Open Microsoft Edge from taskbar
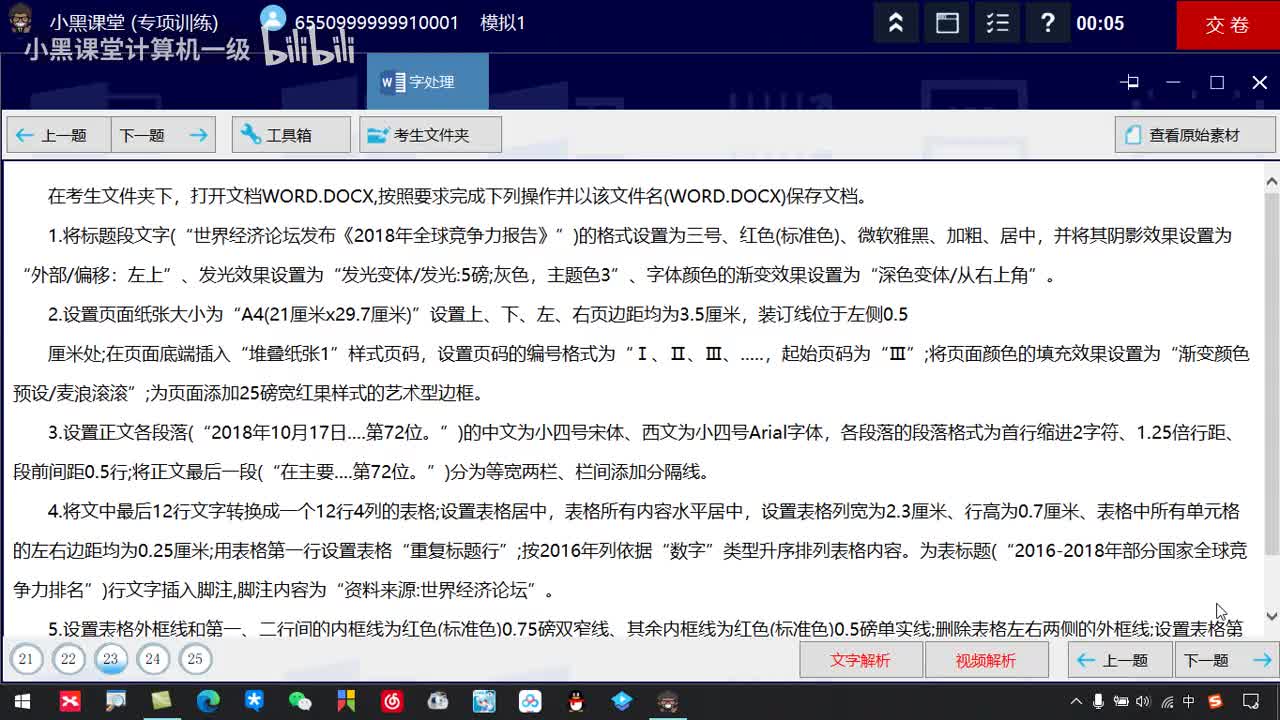The width and height of the screenshot is (1280, 720). pyautogui.click(x=207, y=701)
